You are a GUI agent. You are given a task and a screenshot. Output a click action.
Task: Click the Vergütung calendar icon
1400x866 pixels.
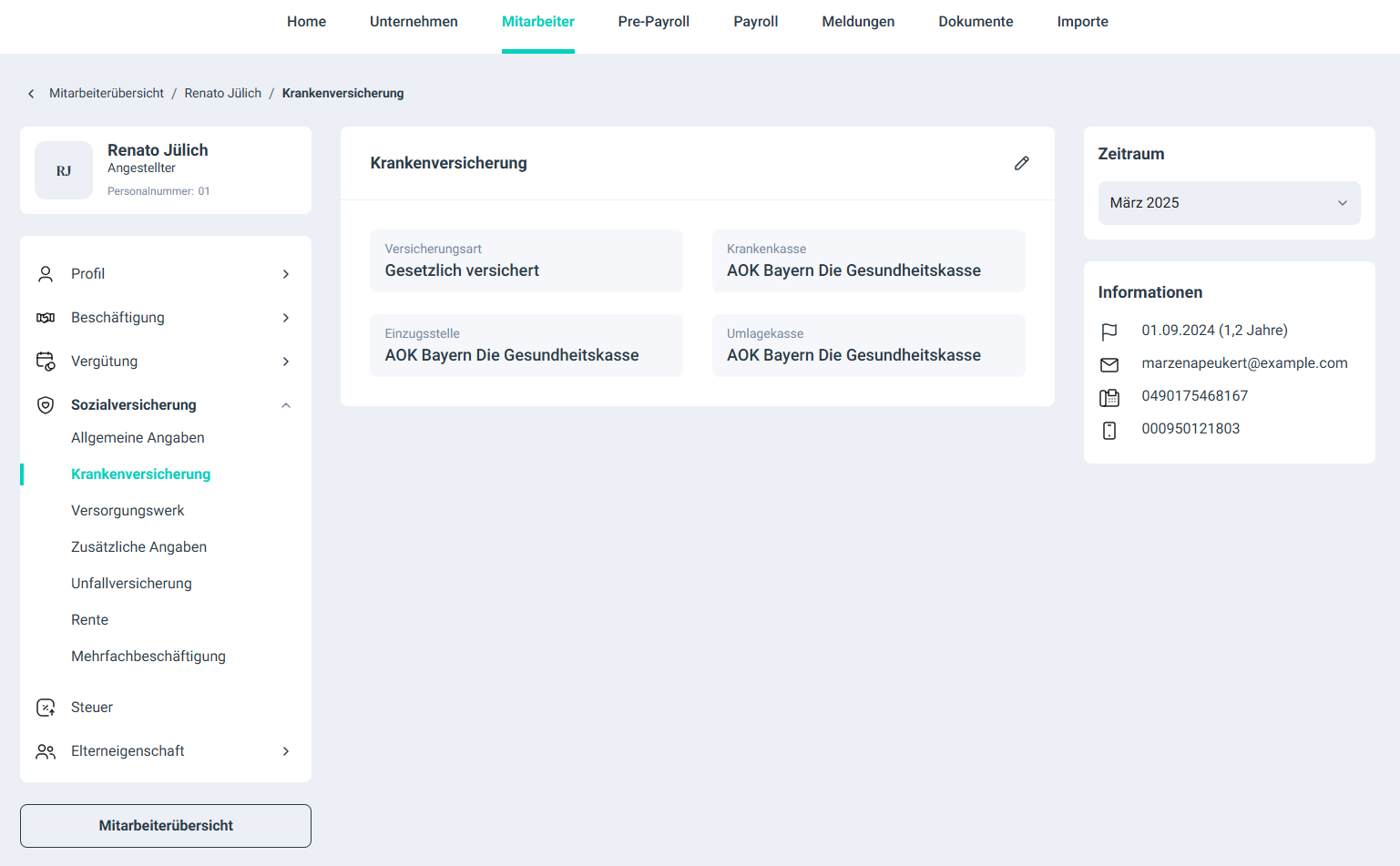pos(46,362)
